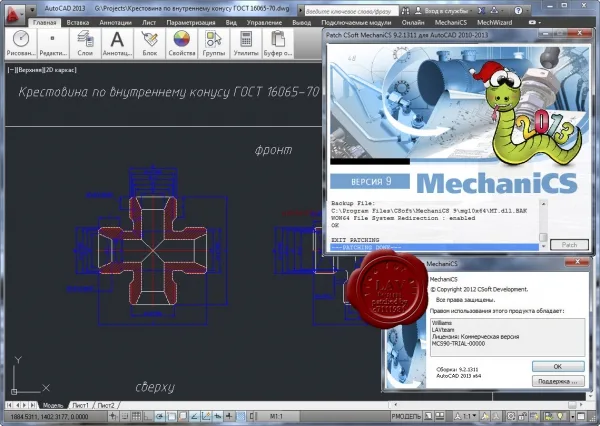Open the Утилиты calculator panel
This screenshot has height=426, width=600.
(x=246, y=43)
